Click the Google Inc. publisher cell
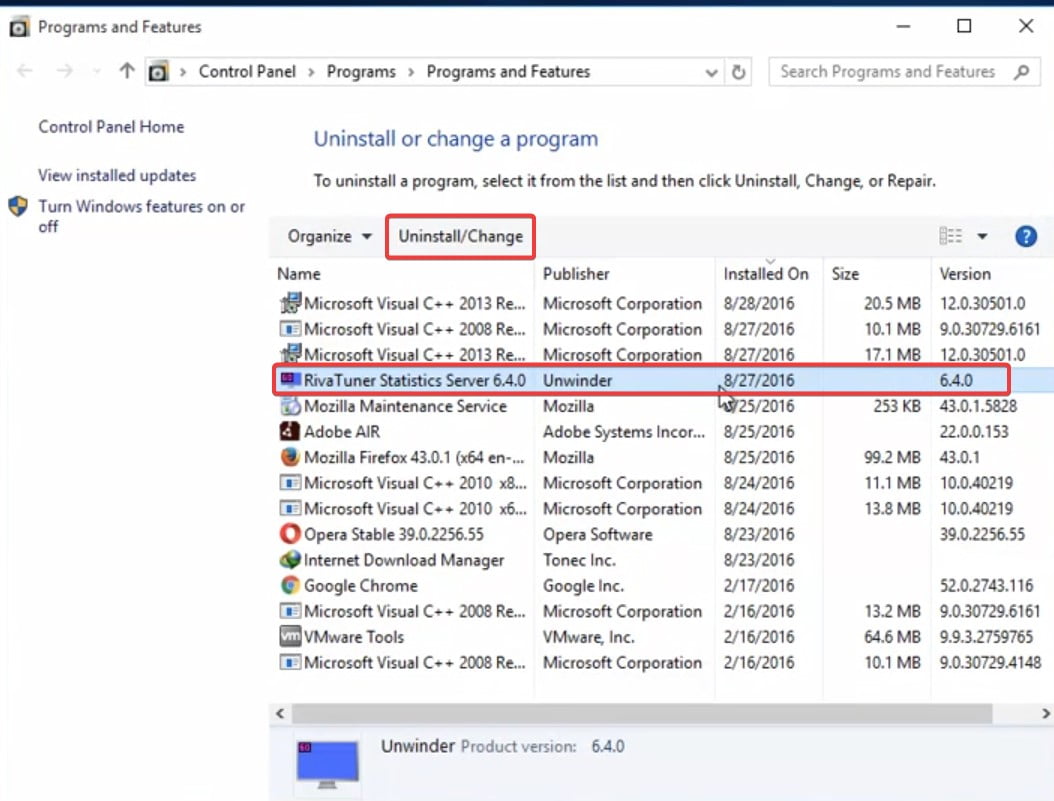1054x801 pixels. [x=583, y=586]
